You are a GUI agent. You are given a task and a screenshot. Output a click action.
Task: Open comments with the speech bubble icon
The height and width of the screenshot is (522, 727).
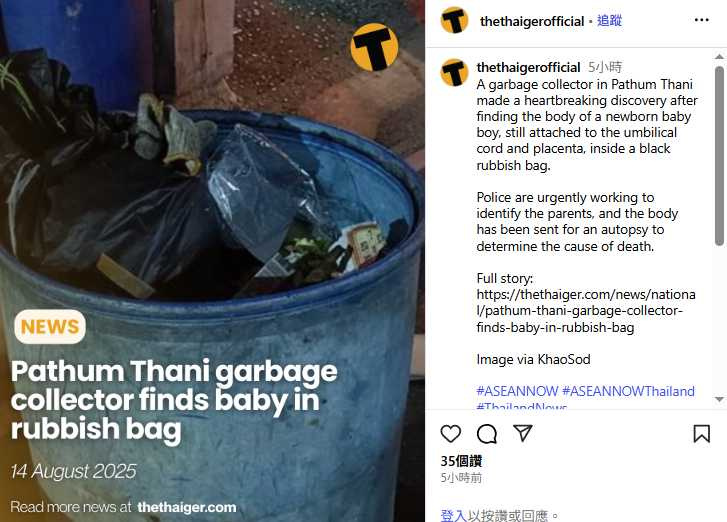[487, 434]
